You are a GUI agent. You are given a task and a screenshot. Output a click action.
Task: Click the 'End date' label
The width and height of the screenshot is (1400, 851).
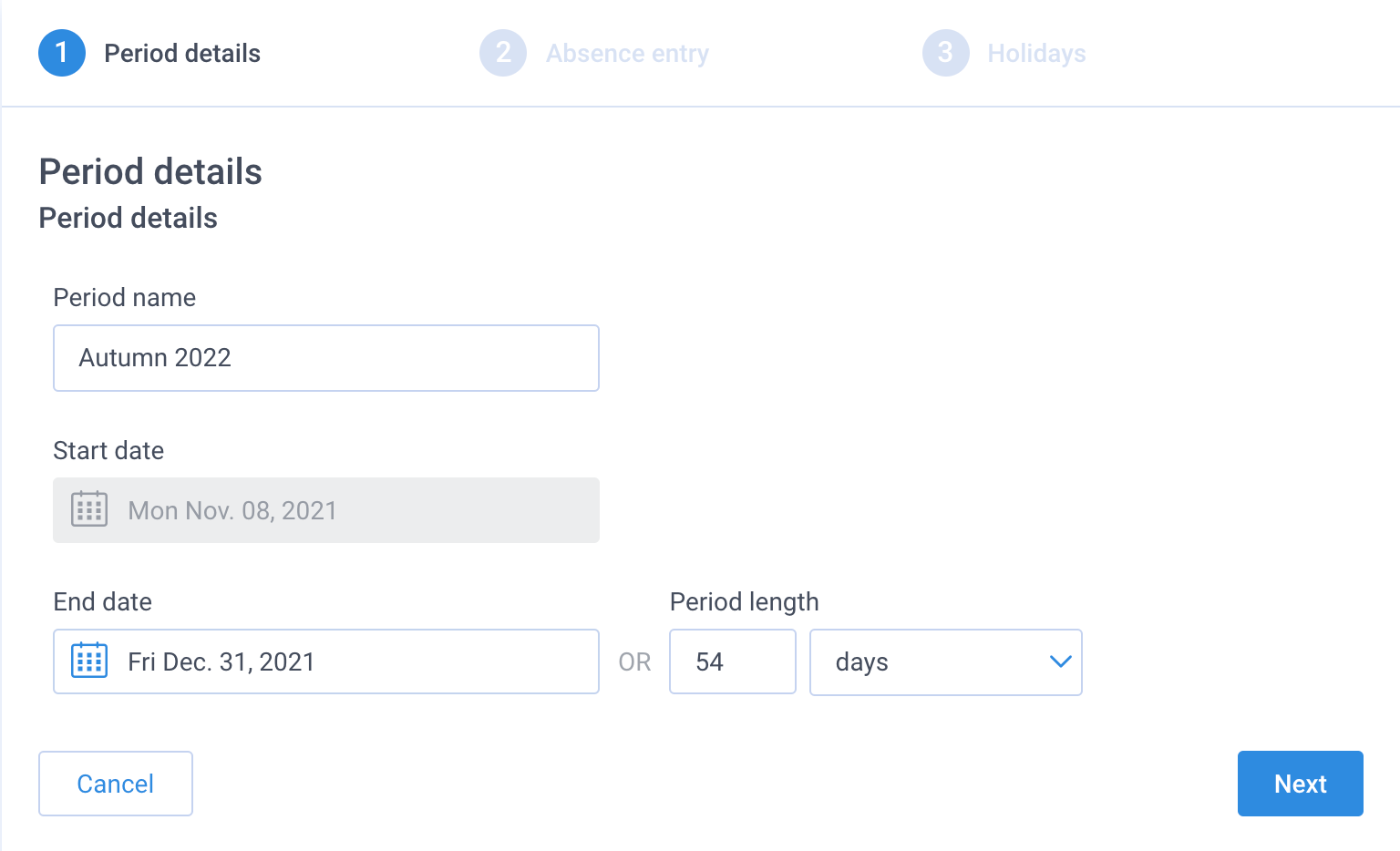(103, 602)
